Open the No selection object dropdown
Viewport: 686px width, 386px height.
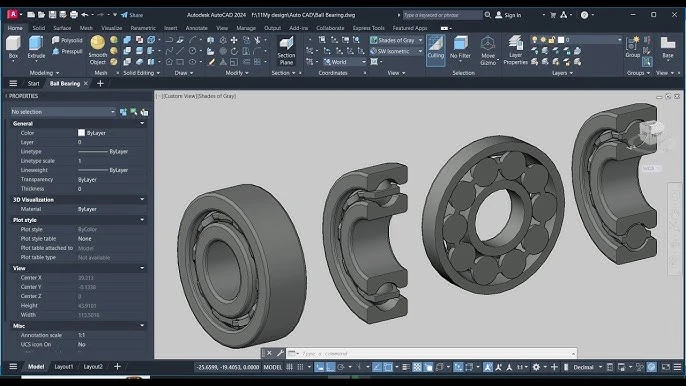click(x=63, y=112)
